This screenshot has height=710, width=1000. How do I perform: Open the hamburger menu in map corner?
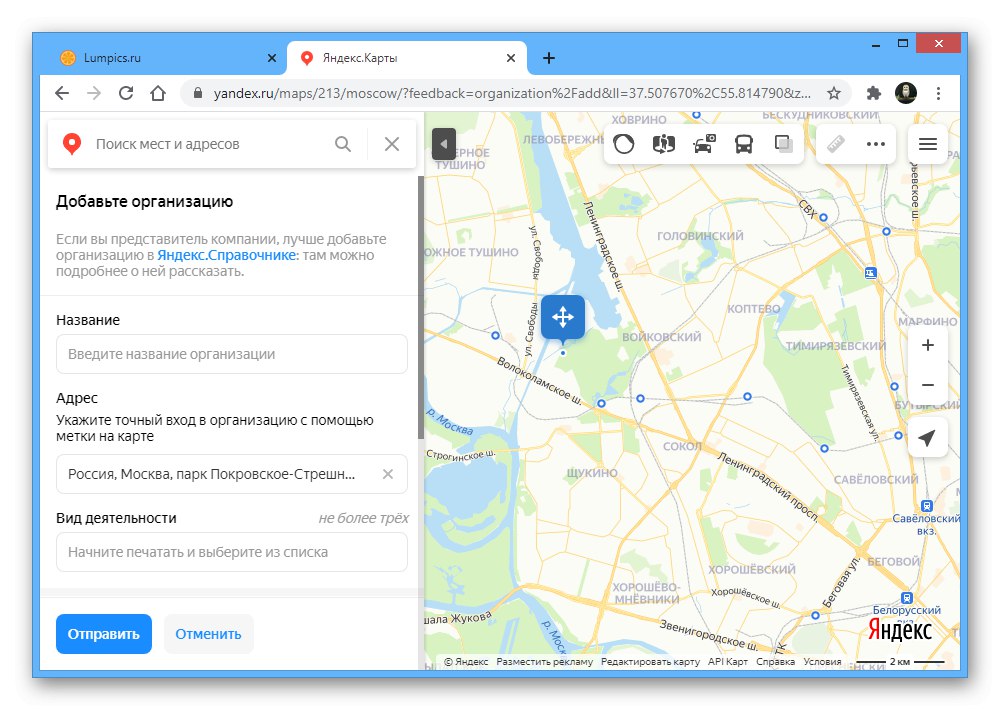point(927,143)
